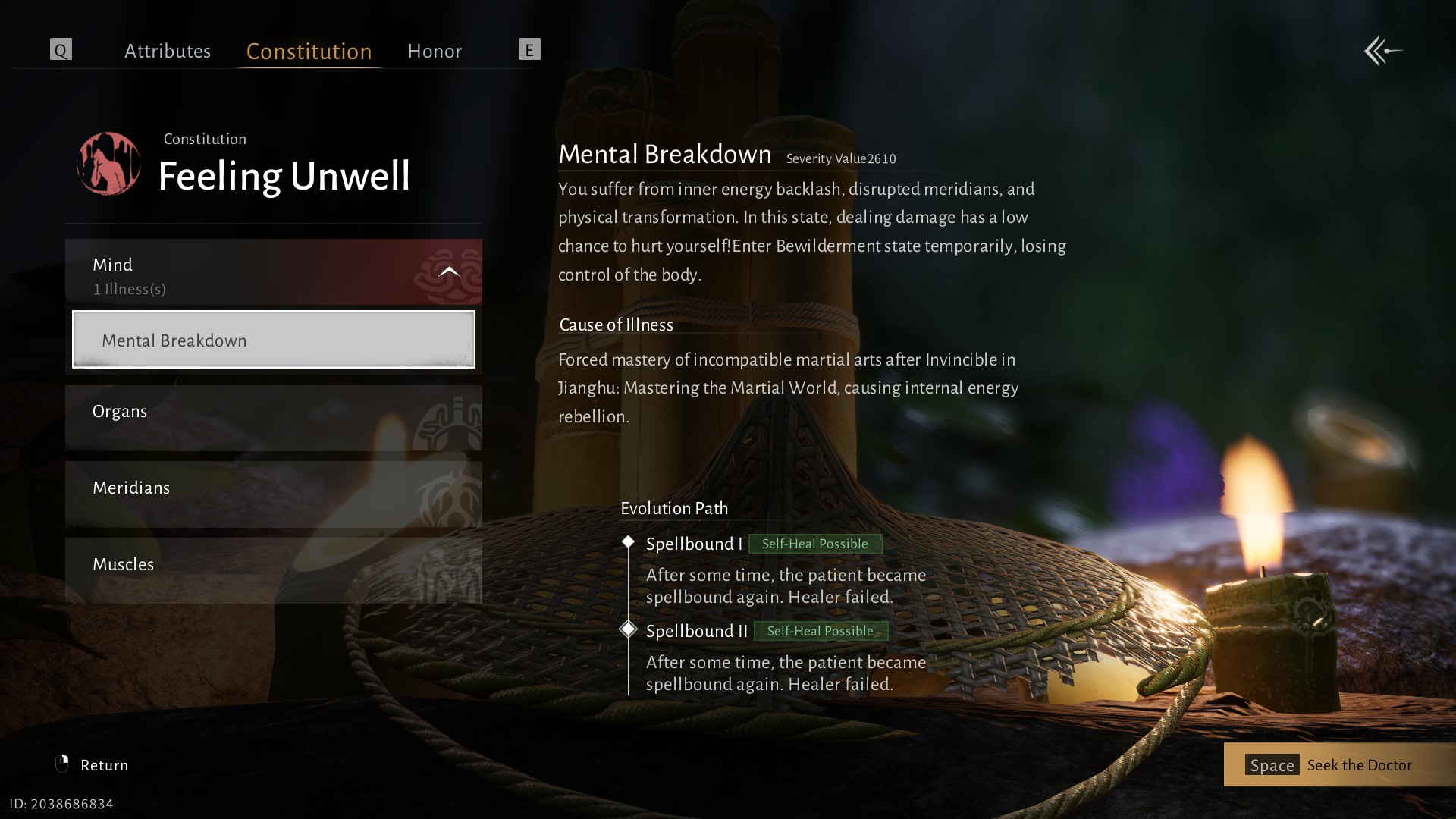Click the Space key icon
Image resolution: width=1456 pixels, height=819 pixels.
1272,764
